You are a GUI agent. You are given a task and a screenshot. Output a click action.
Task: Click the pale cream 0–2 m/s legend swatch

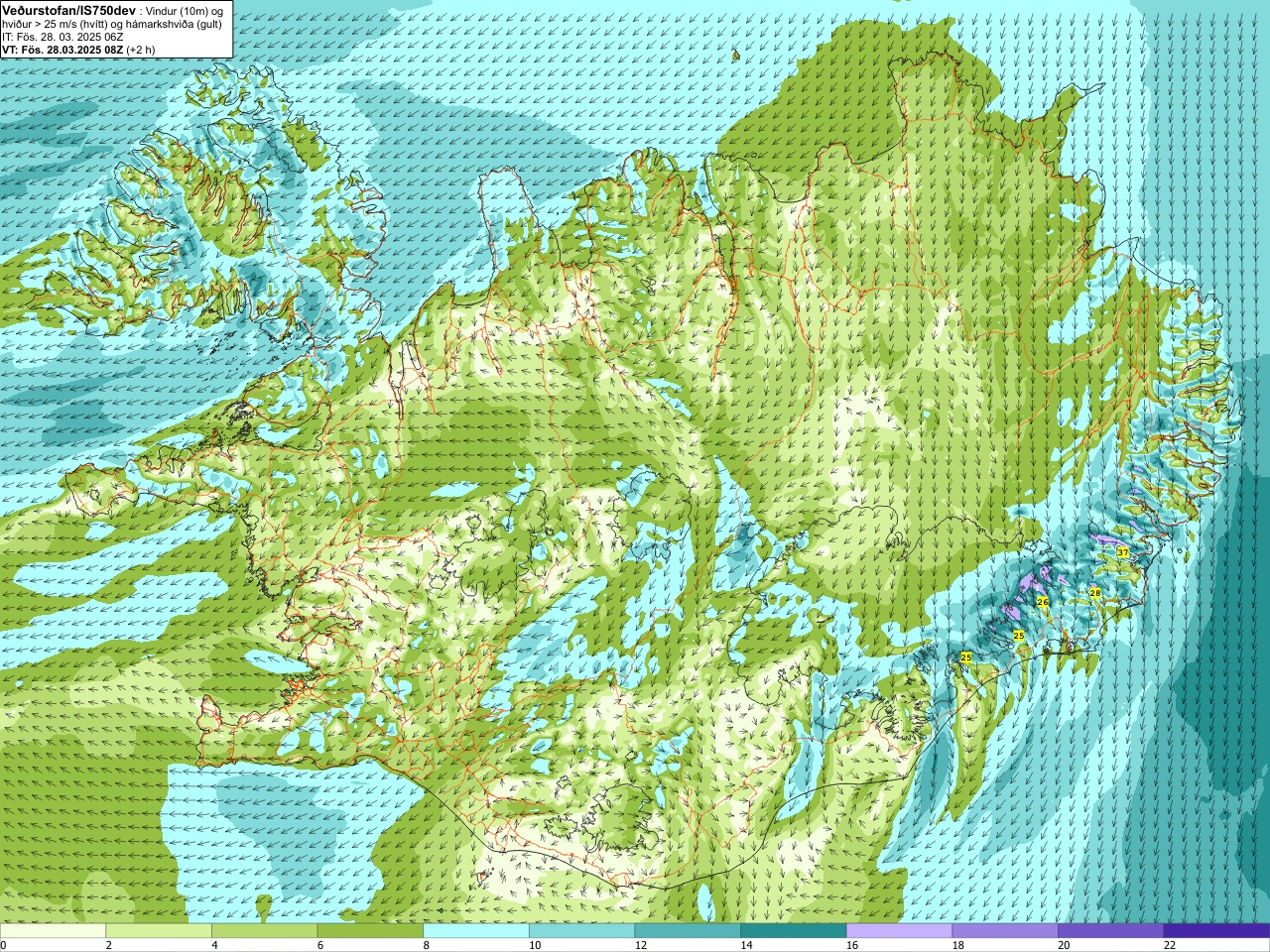[x=53, y=931]
